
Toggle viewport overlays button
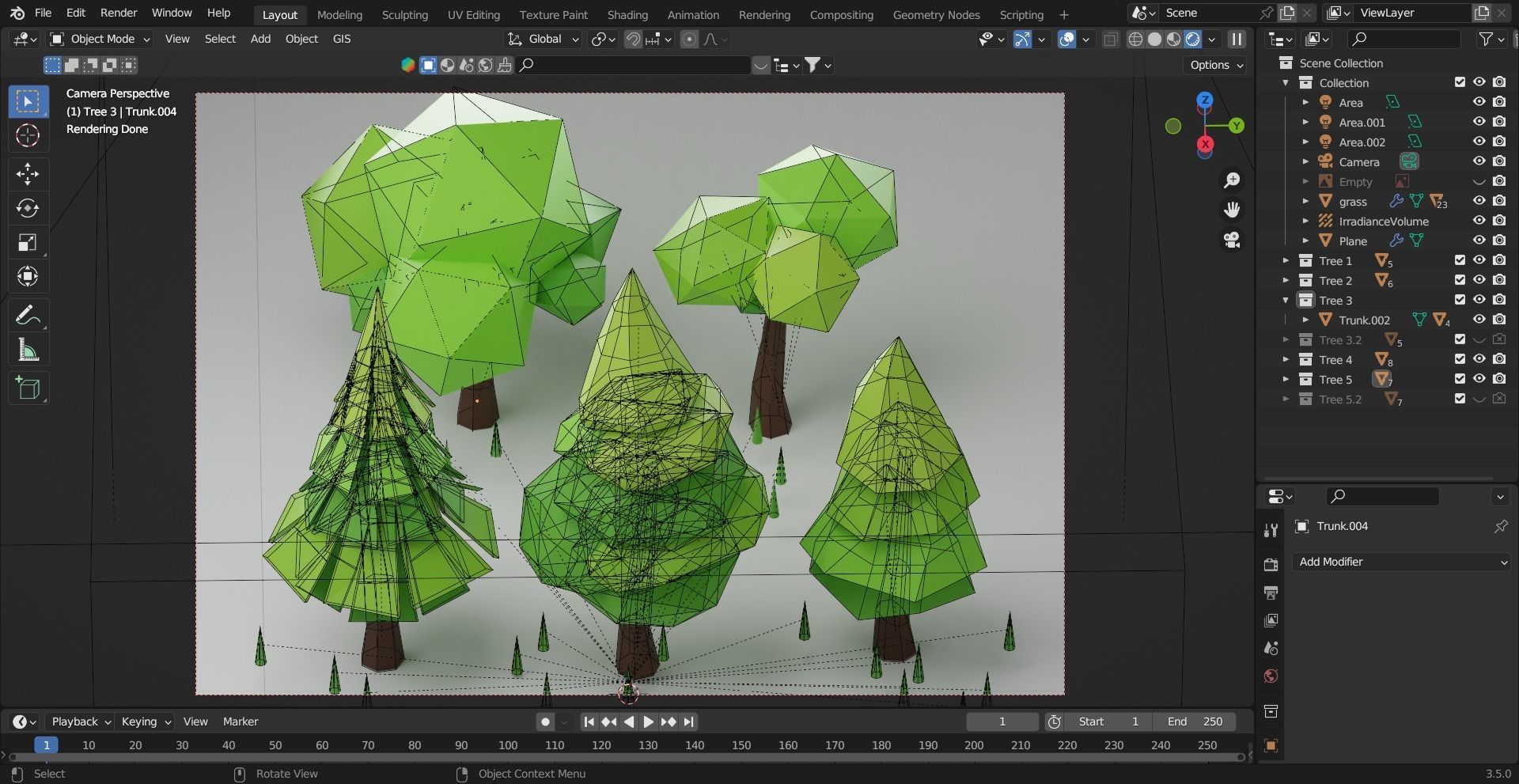coord(1066,39)
